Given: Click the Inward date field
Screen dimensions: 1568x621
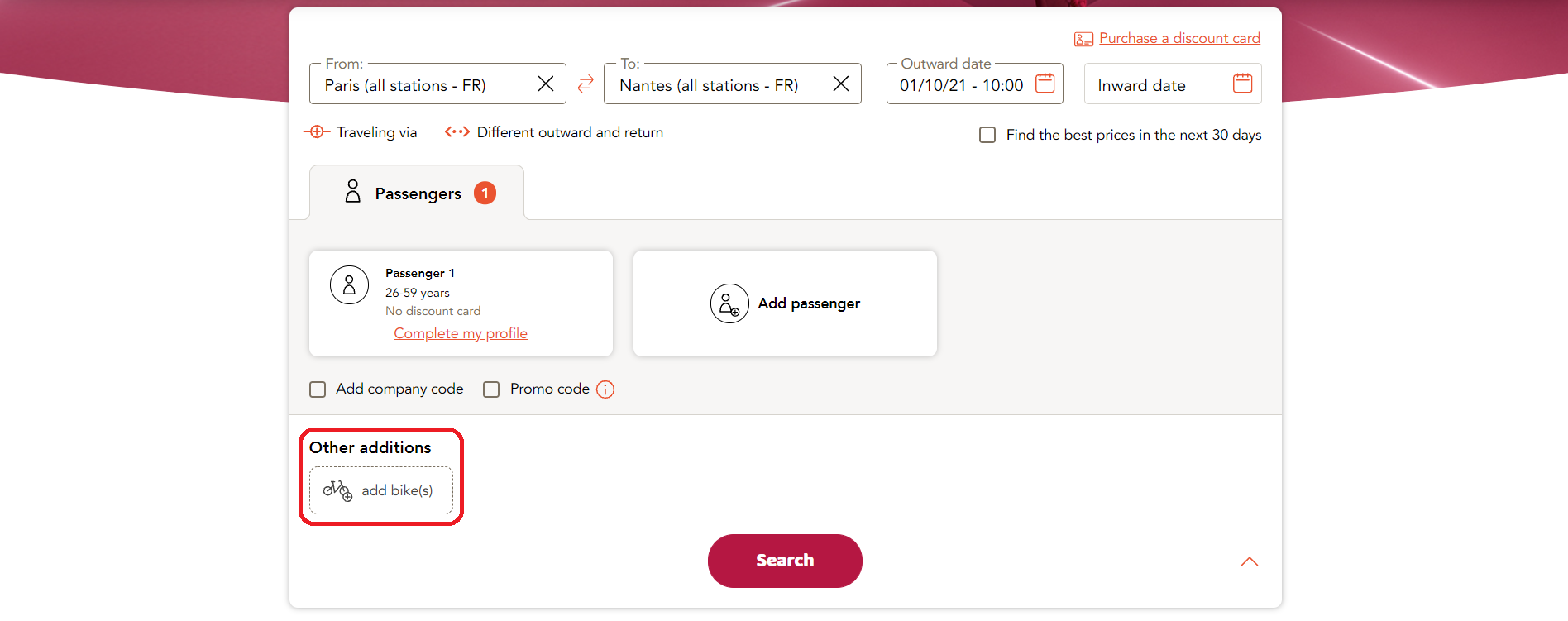Looking at the screenshot, I should point(1173,84).
